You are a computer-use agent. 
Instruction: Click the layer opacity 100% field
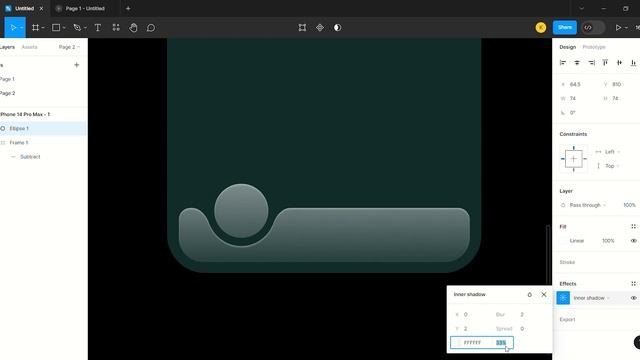629,205
